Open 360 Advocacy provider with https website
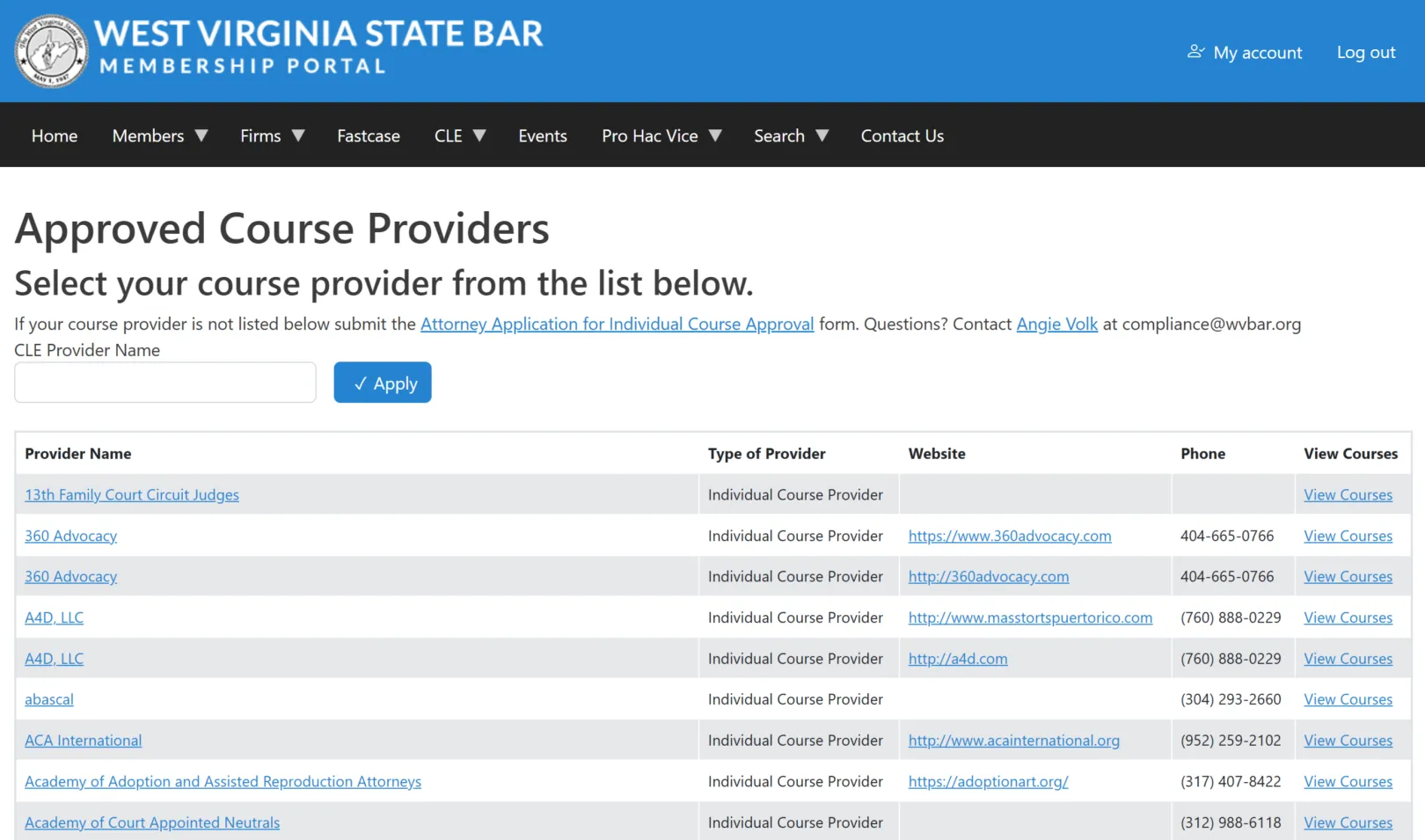Viewport: 1425px width, 840px height. pos(70,536)
